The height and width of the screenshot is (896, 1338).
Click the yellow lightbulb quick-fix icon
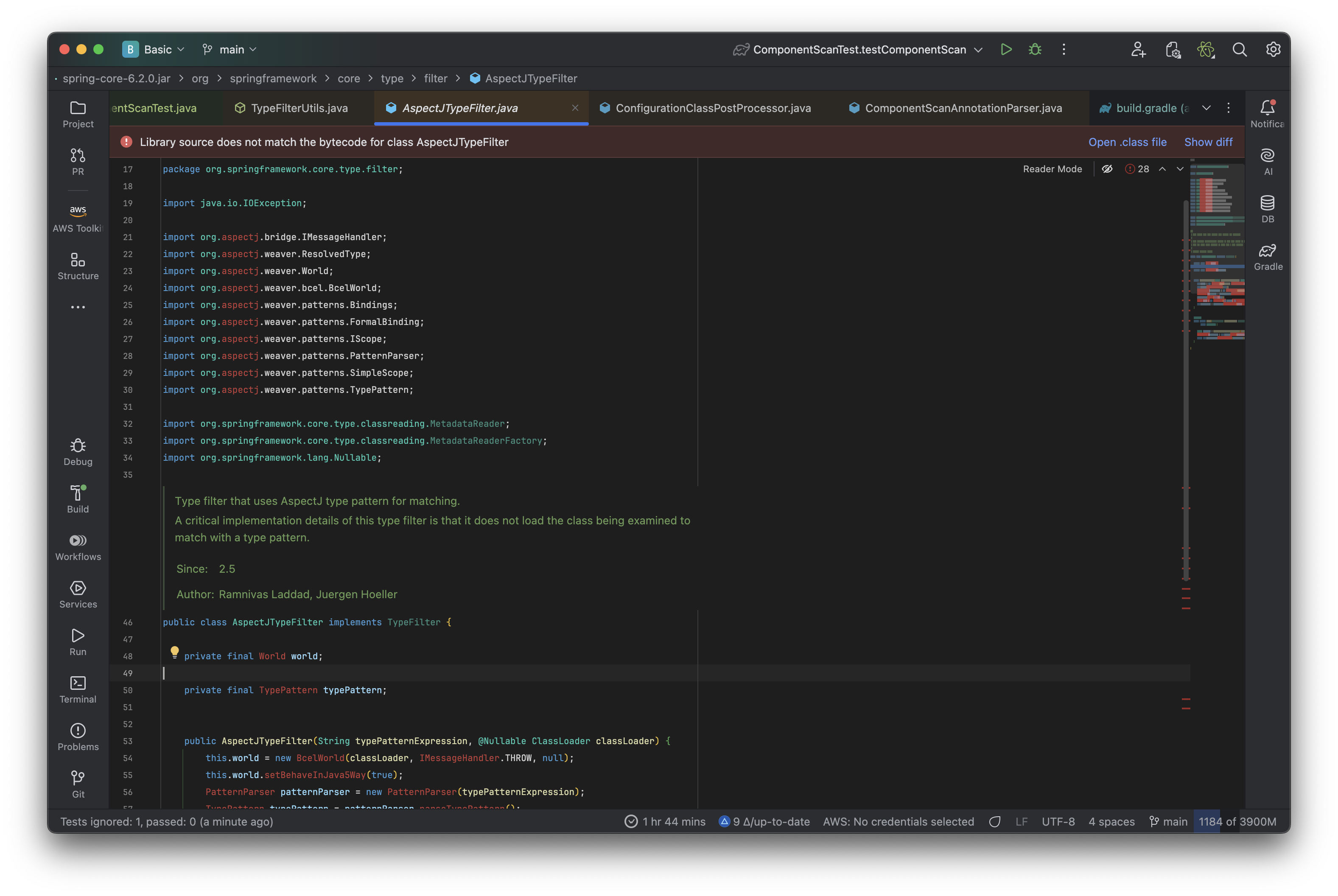click(x=175, y=652)
